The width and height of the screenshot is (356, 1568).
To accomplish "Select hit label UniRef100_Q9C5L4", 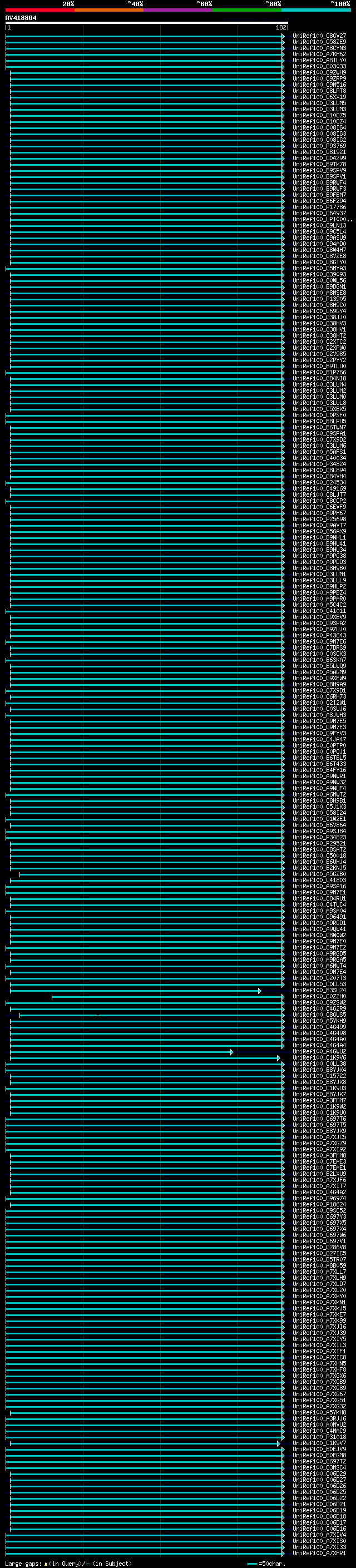I will (x=319, y=231).
